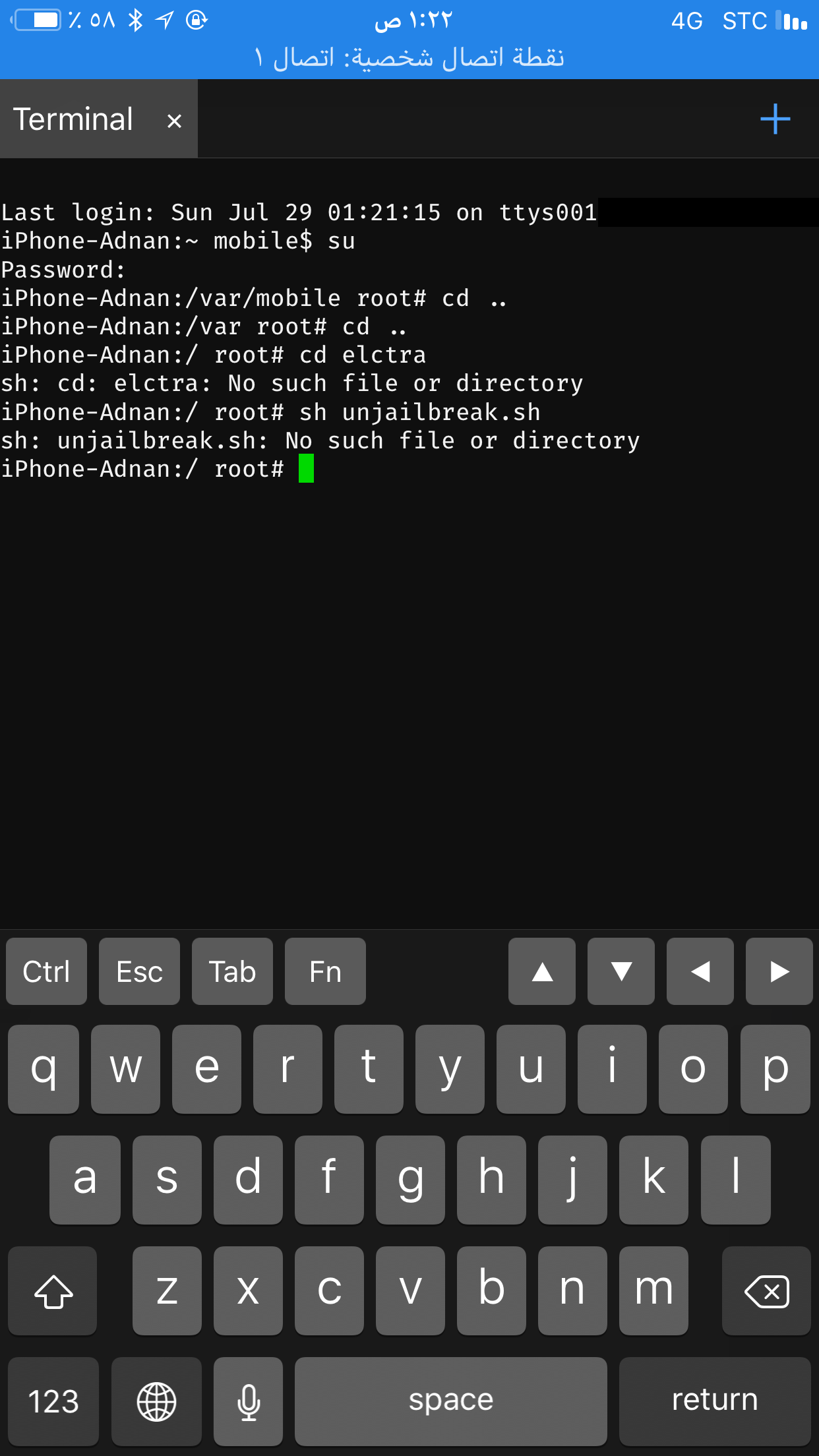
Task: Tap the return key
Action: pyautogui.click(x=715, y=1401)
